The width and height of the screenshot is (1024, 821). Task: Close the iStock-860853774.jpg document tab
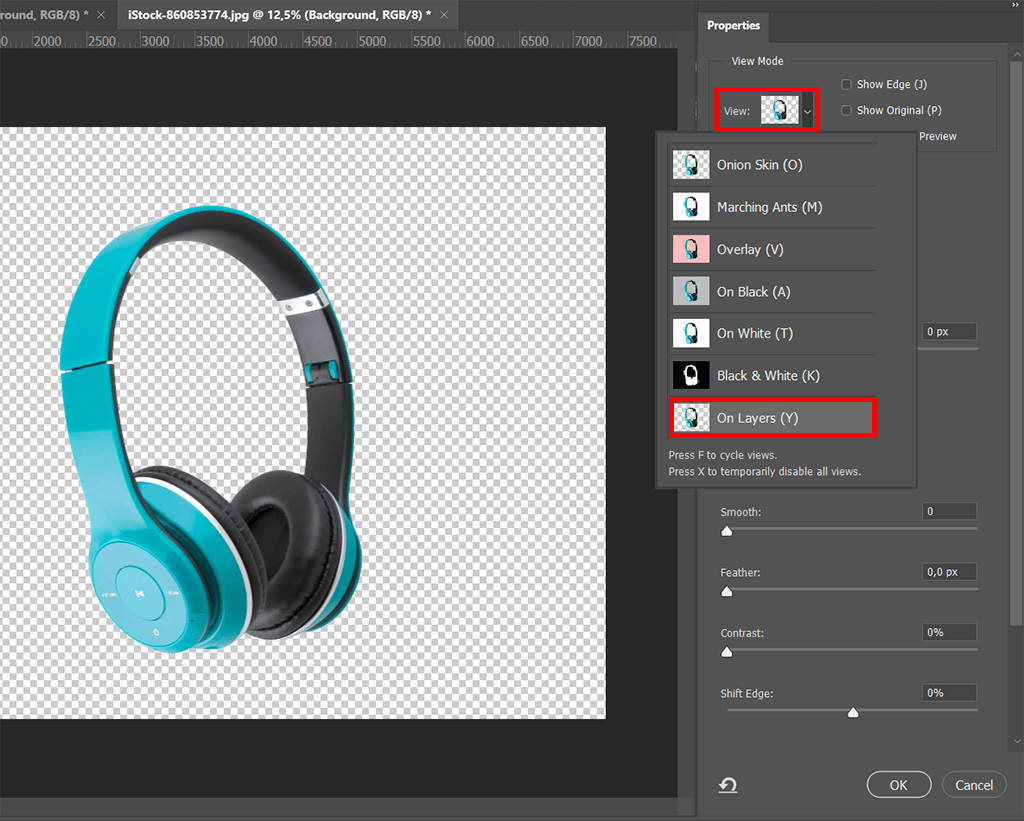point(444,14)
